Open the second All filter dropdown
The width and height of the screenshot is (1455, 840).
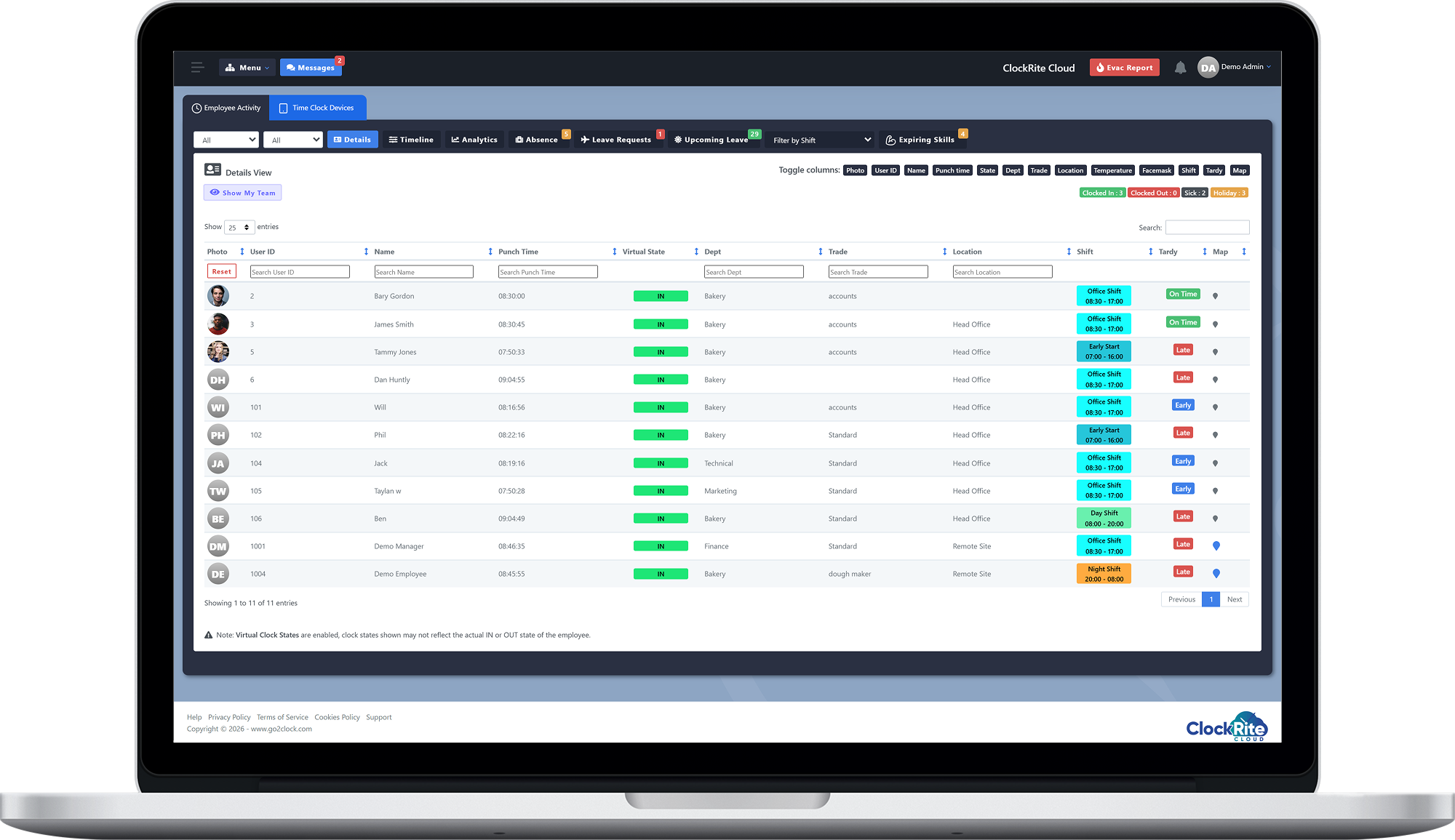(292, 140)
